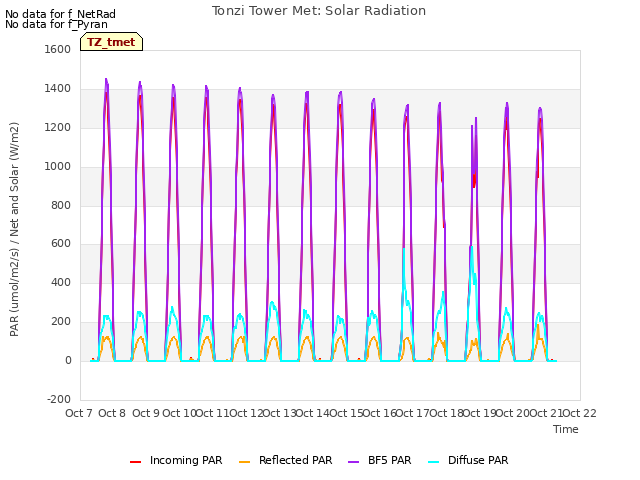Click the 'No data for f_NetRad' message
This screenshot has width=640, height=480.
coord(60,14)
